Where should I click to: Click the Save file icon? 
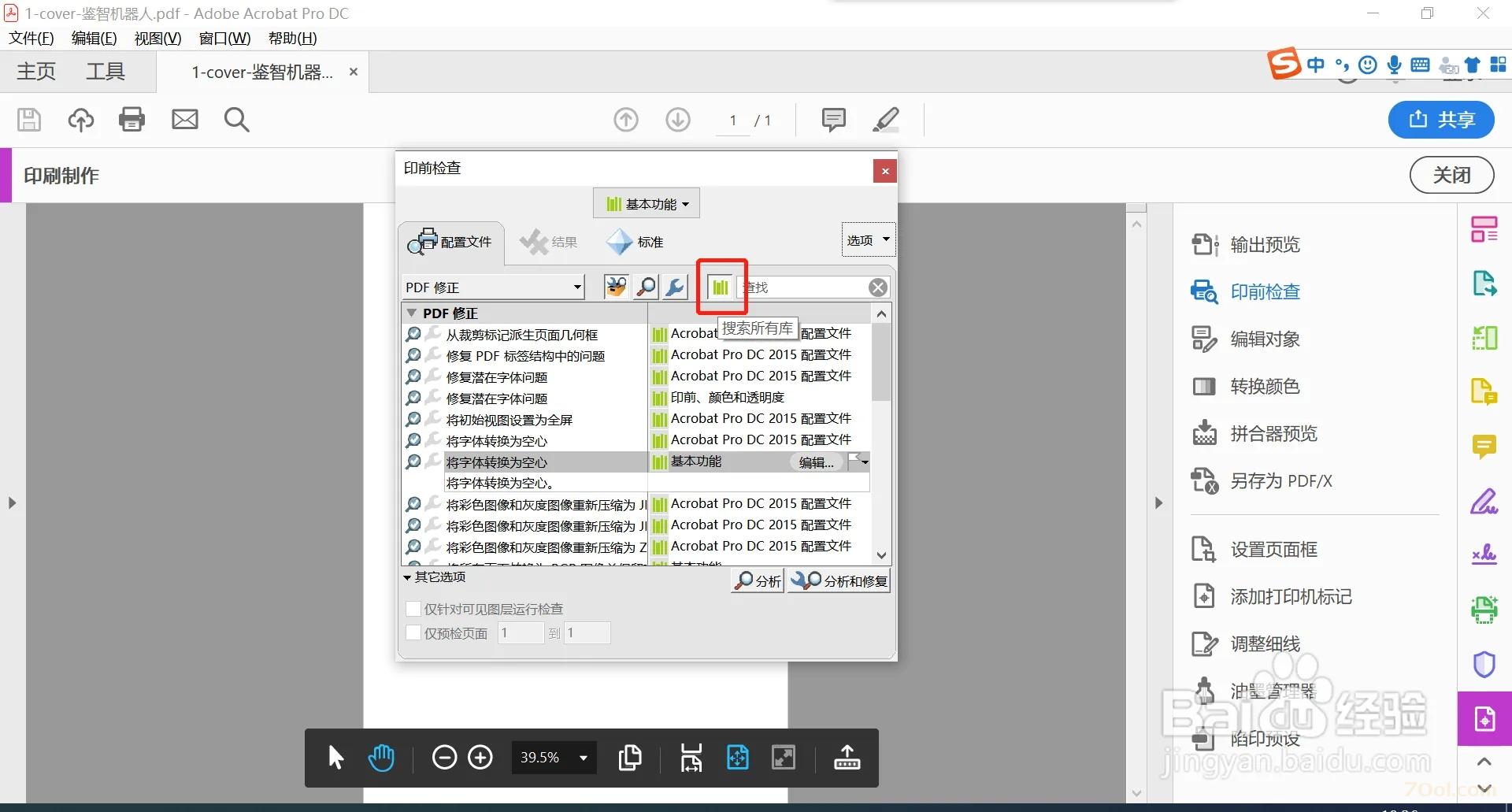point(29,120)
